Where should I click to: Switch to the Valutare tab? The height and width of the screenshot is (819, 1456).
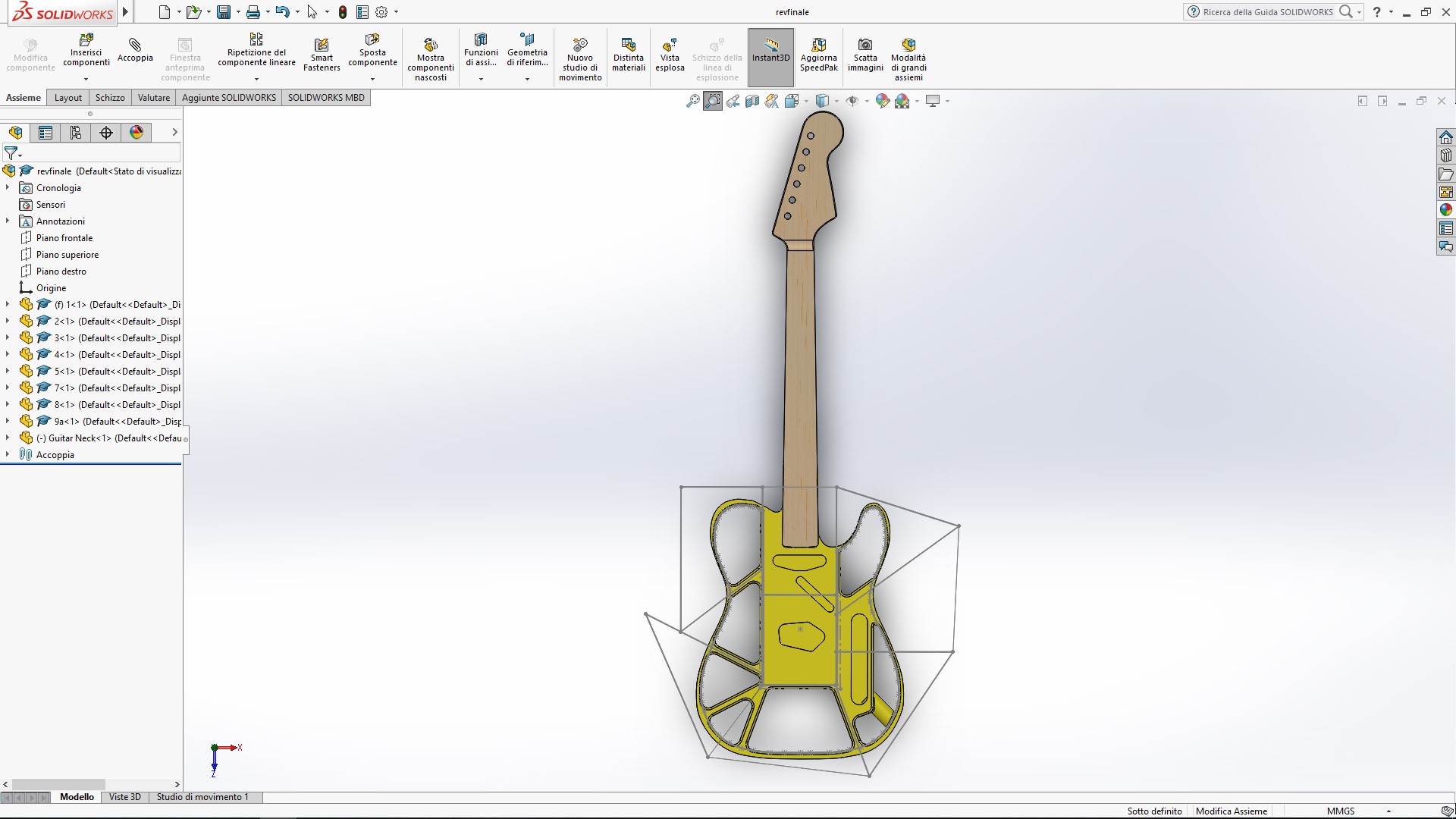tap(154, 98)
